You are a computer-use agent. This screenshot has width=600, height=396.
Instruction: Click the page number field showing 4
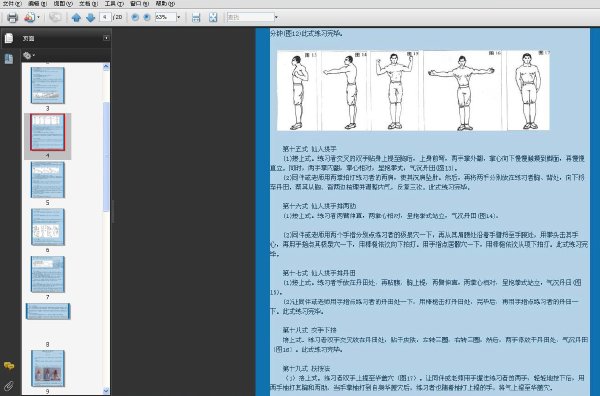[105, 17]
